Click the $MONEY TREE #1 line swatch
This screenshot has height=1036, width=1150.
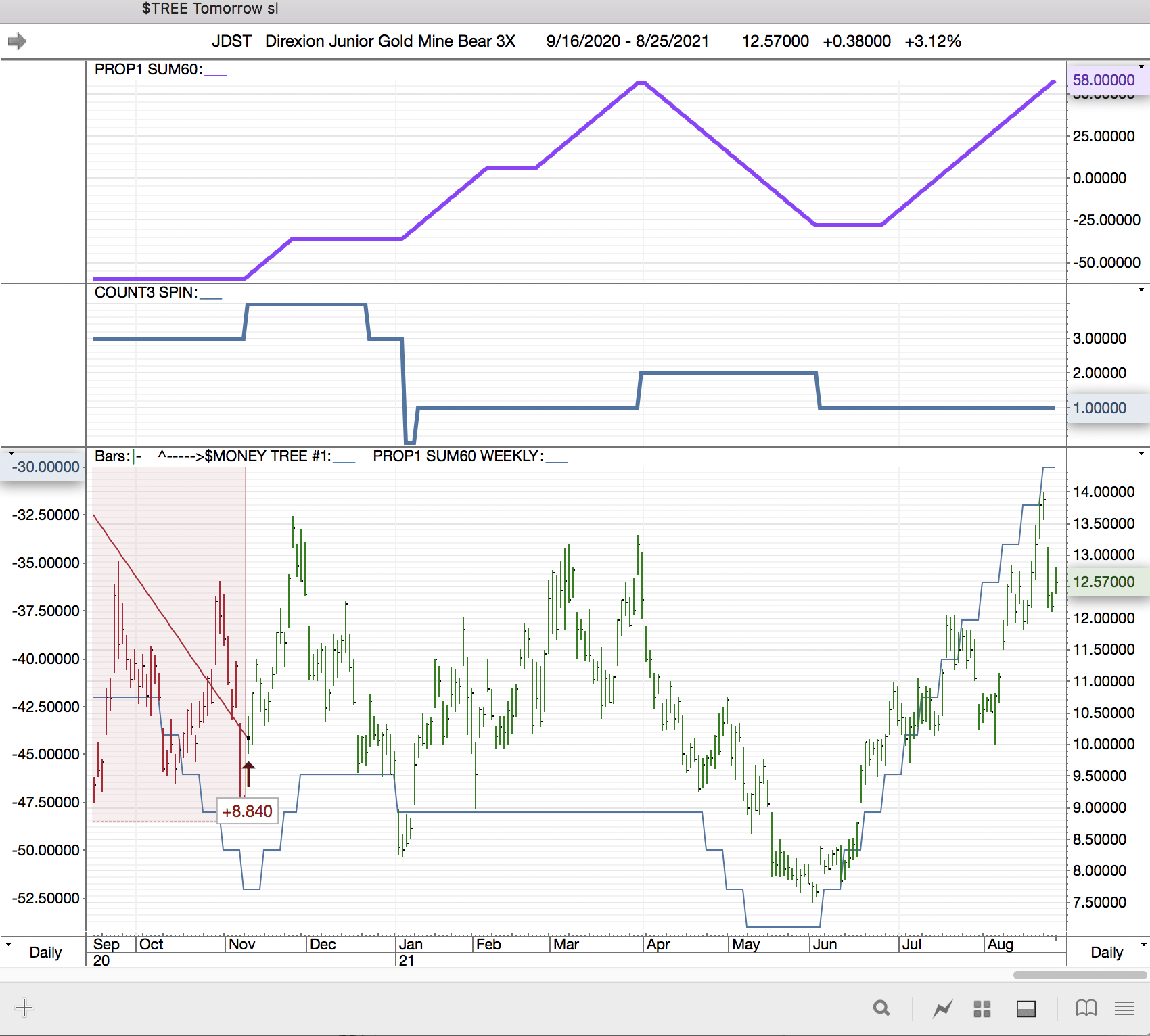tap(344, 461)
